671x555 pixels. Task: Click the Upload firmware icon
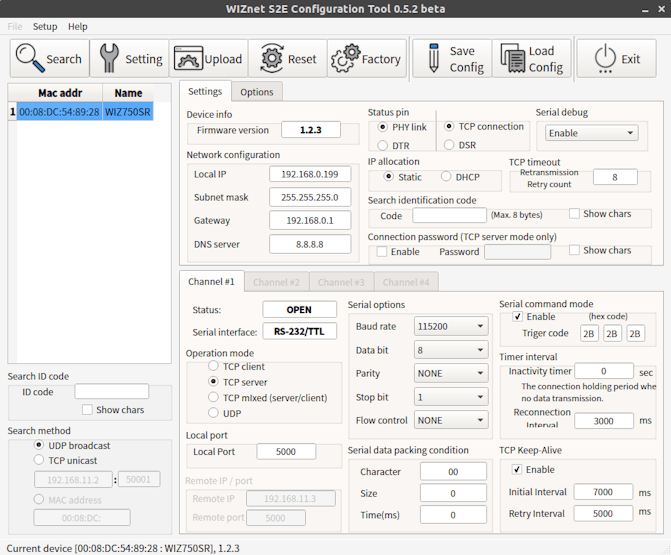click(x=188, y=58)
